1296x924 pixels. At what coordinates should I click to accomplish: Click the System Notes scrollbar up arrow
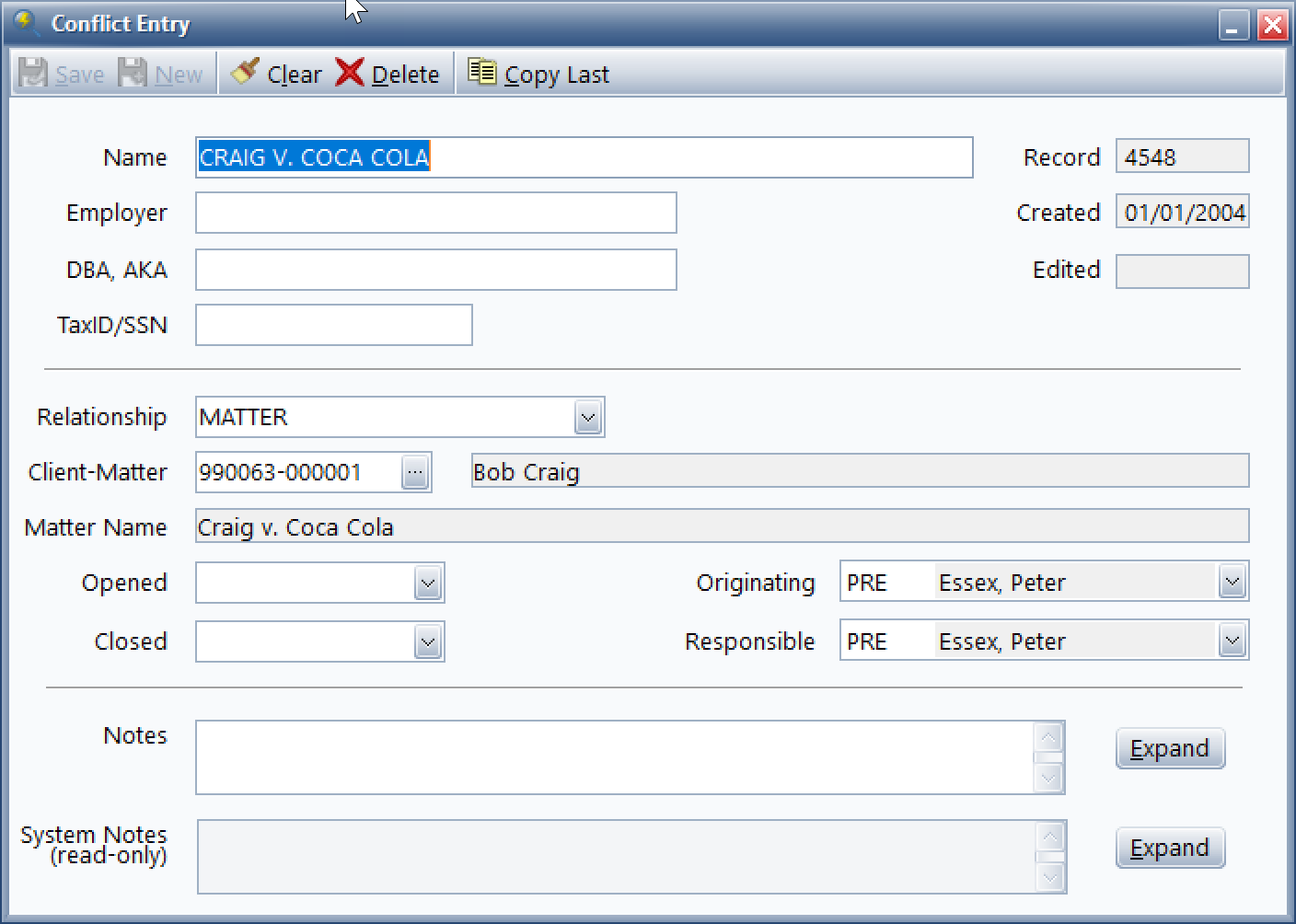point(1050,837)
